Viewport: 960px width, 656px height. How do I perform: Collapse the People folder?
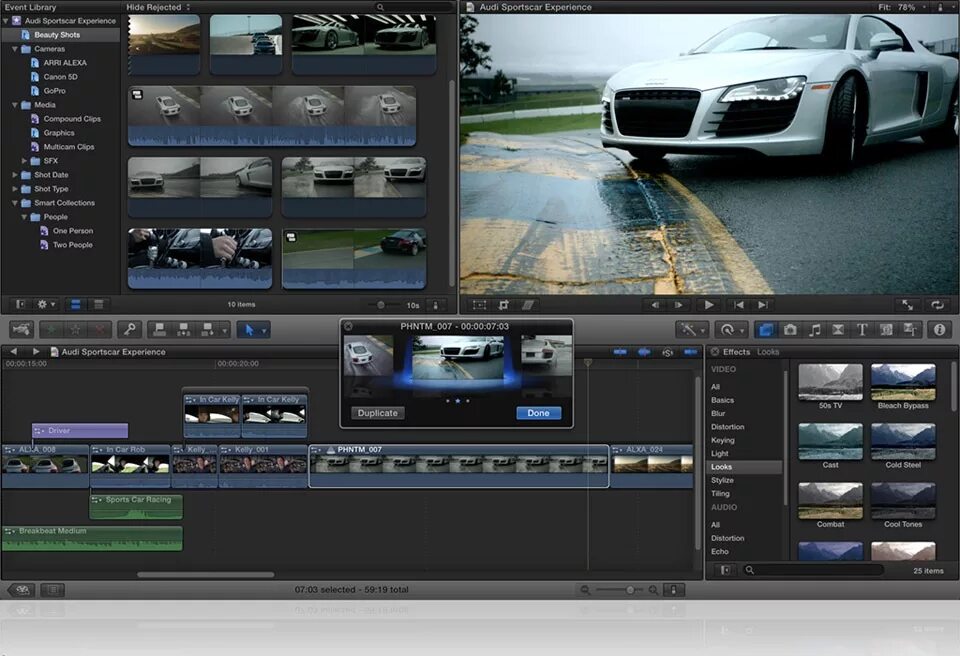pos(24,217)
